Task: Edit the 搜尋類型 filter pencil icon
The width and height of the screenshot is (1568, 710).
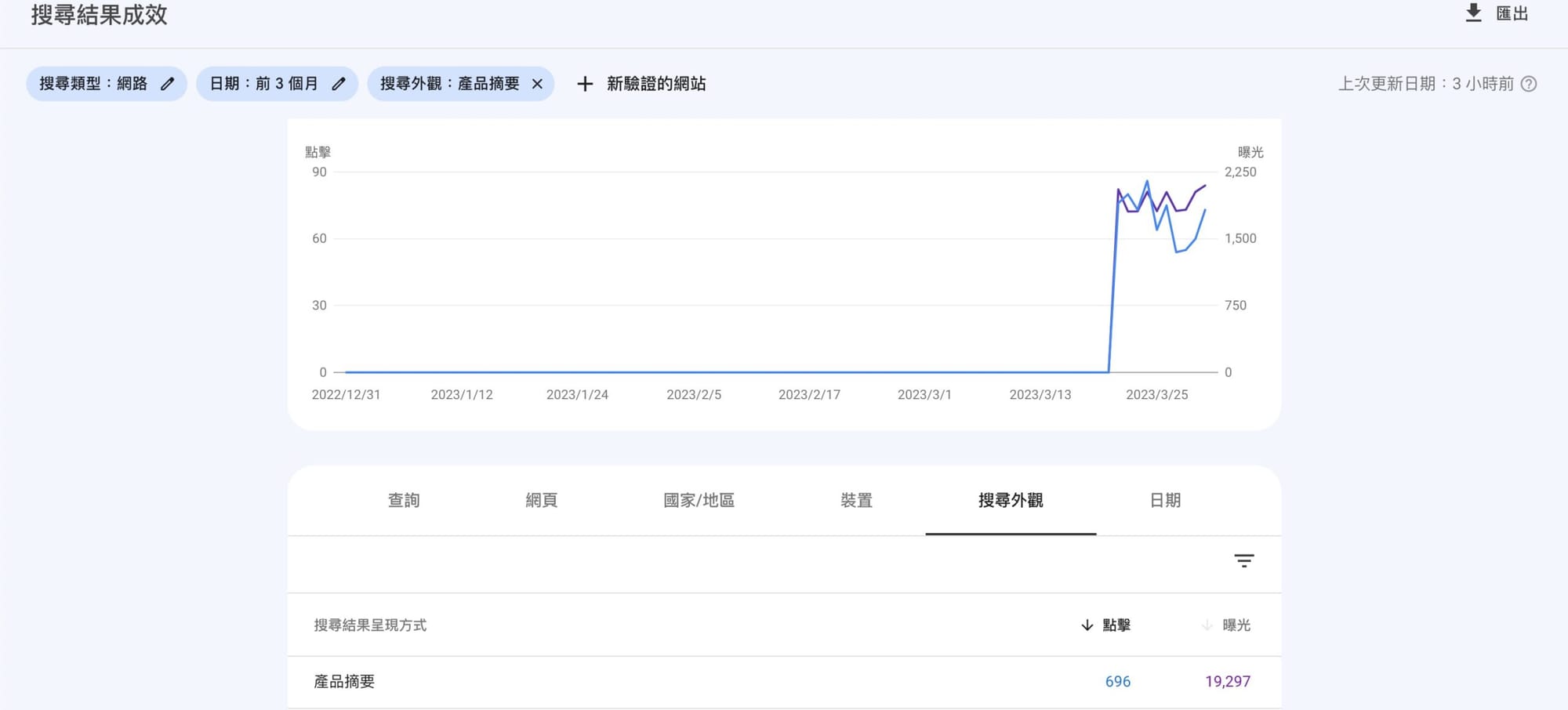Action: 167,84
